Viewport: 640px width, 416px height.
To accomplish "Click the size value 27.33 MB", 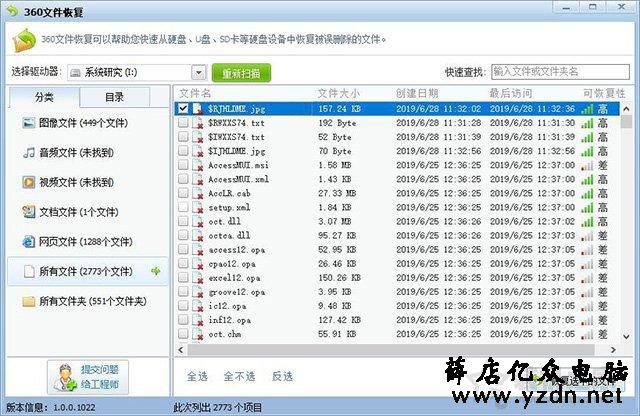I will coord(337,193).
